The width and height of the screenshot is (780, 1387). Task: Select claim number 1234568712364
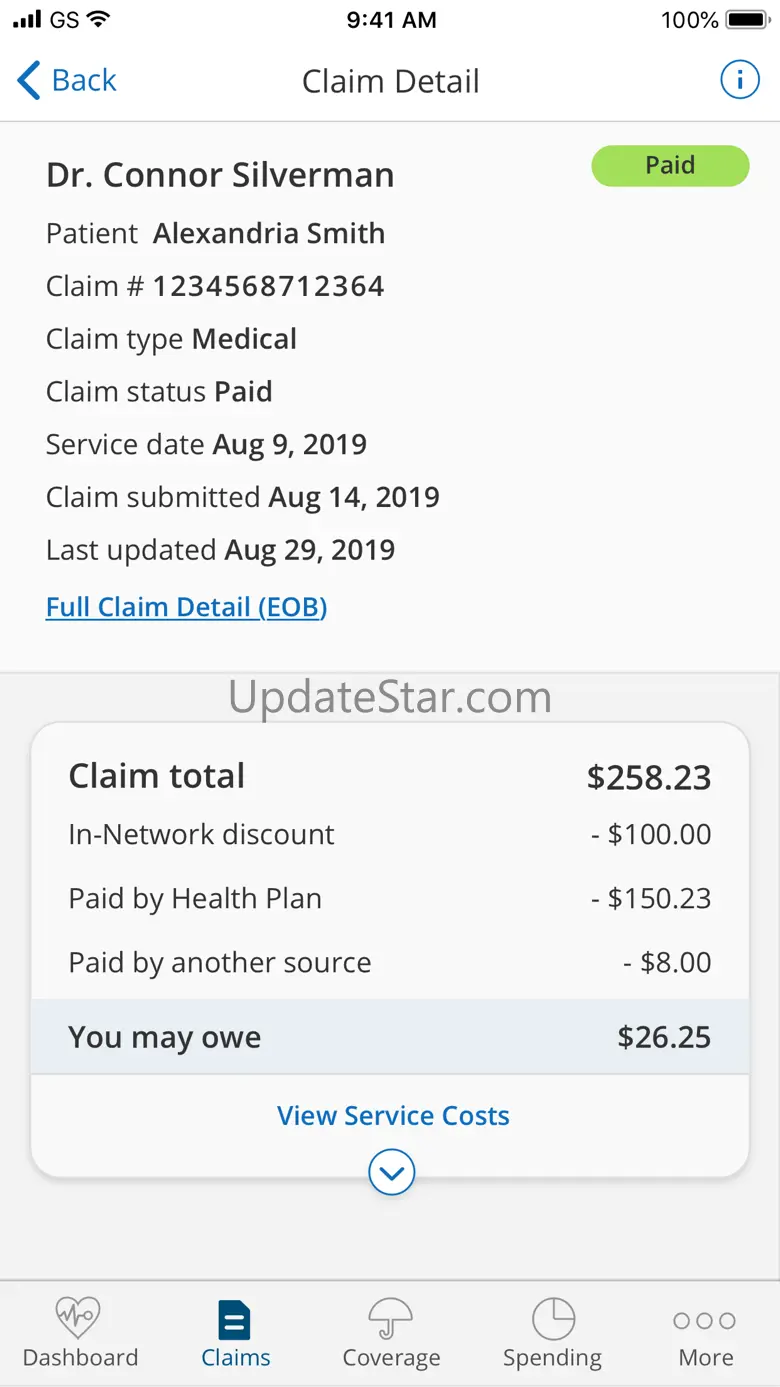(x=268, y=286)
